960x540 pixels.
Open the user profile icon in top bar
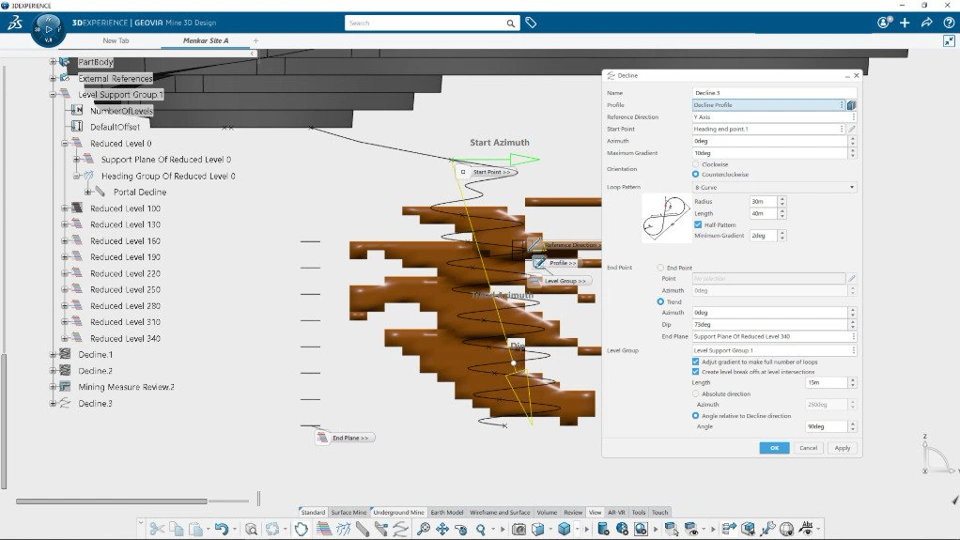883,23
